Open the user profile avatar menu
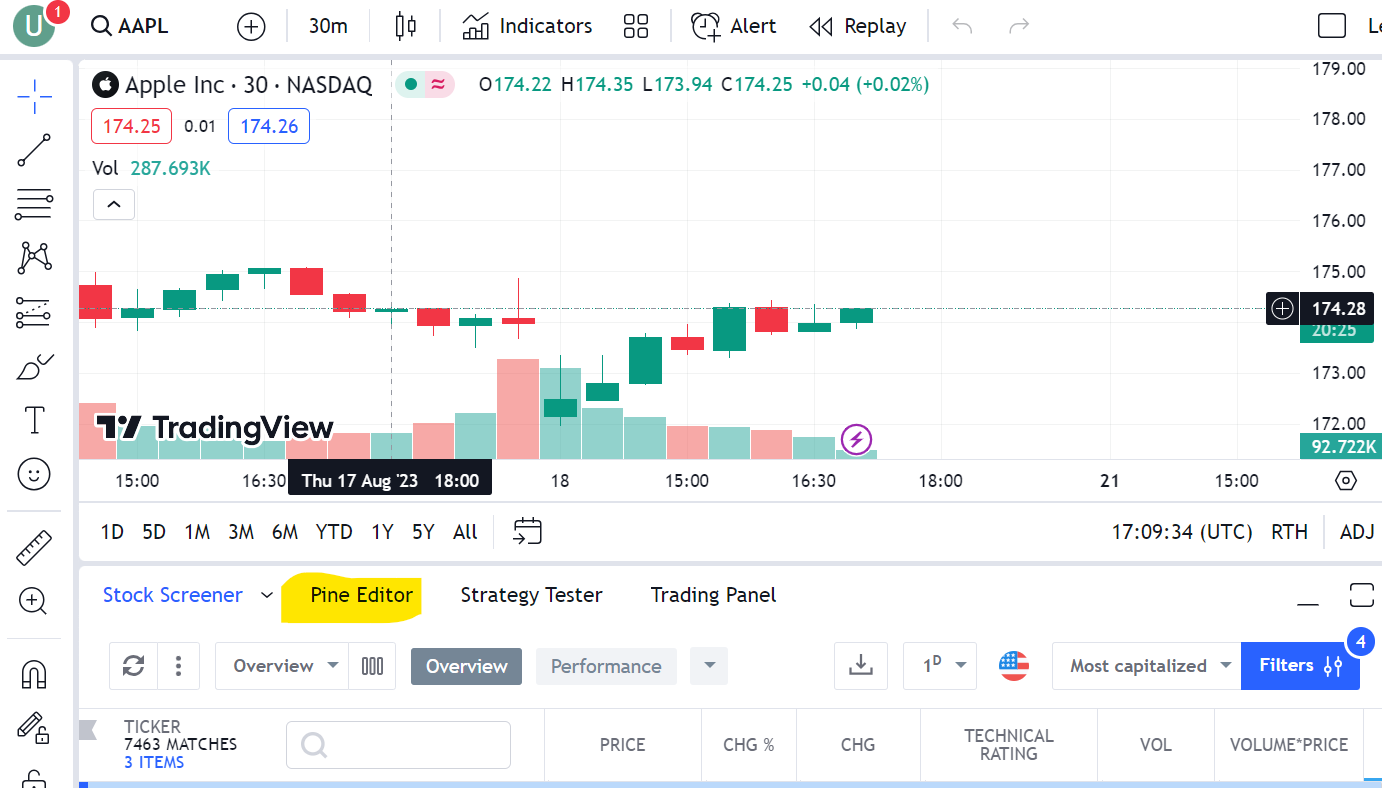The width and height of the screenshot is (1382, 788). (x=34, y=25)
